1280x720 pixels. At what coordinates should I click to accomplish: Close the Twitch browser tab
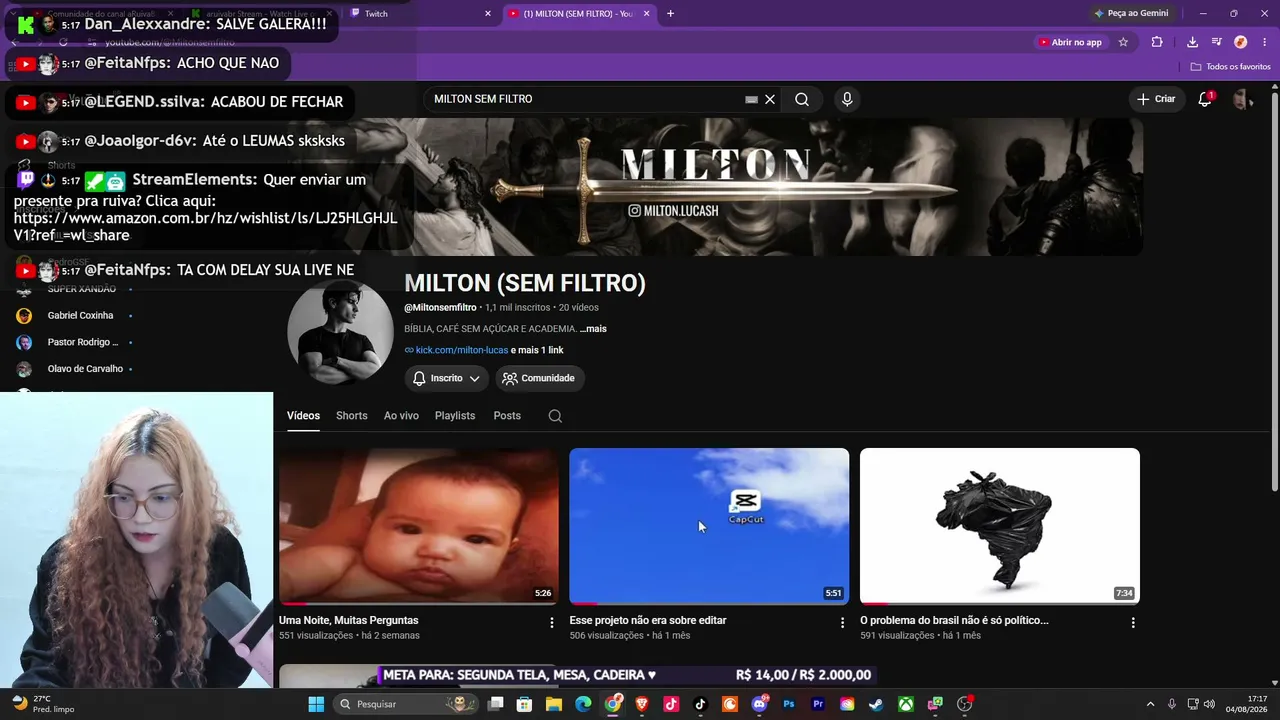tap(488, 13)
